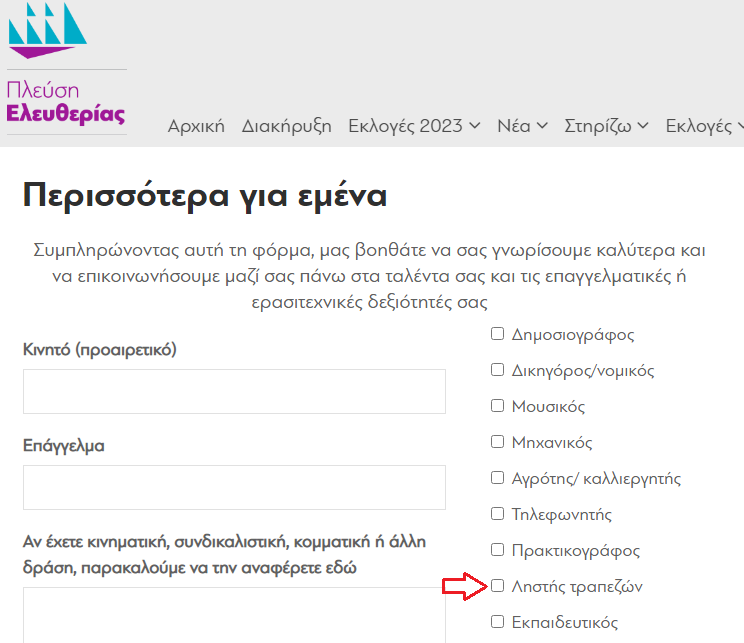Tick the Δικηγόρος/νομικός checkbox
This screenshot has width=744, height=643.
(497, 370)
